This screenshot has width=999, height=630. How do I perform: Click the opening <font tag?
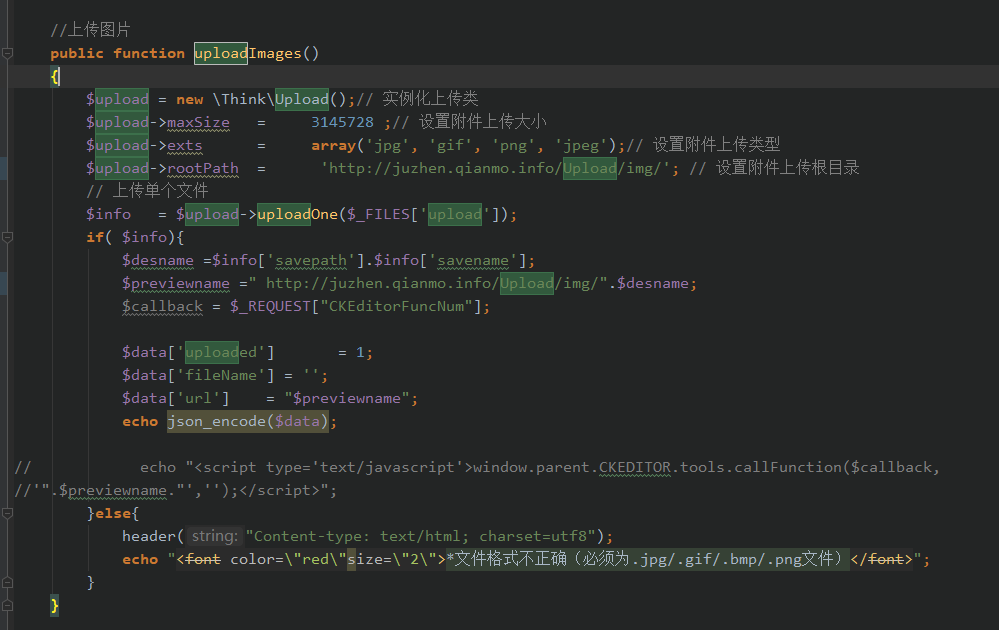click(x=199, y=559)
